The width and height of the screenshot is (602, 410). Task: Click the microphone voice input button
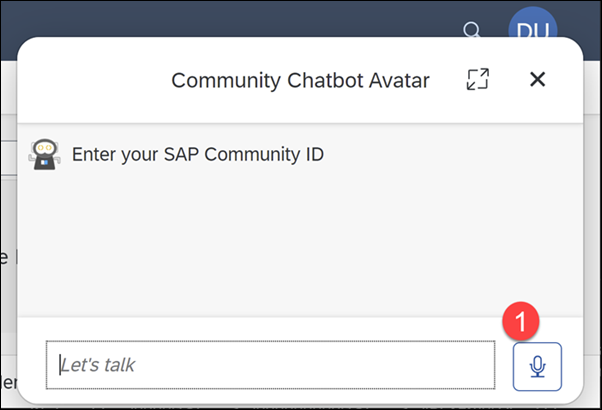click(x=537, y=366)
